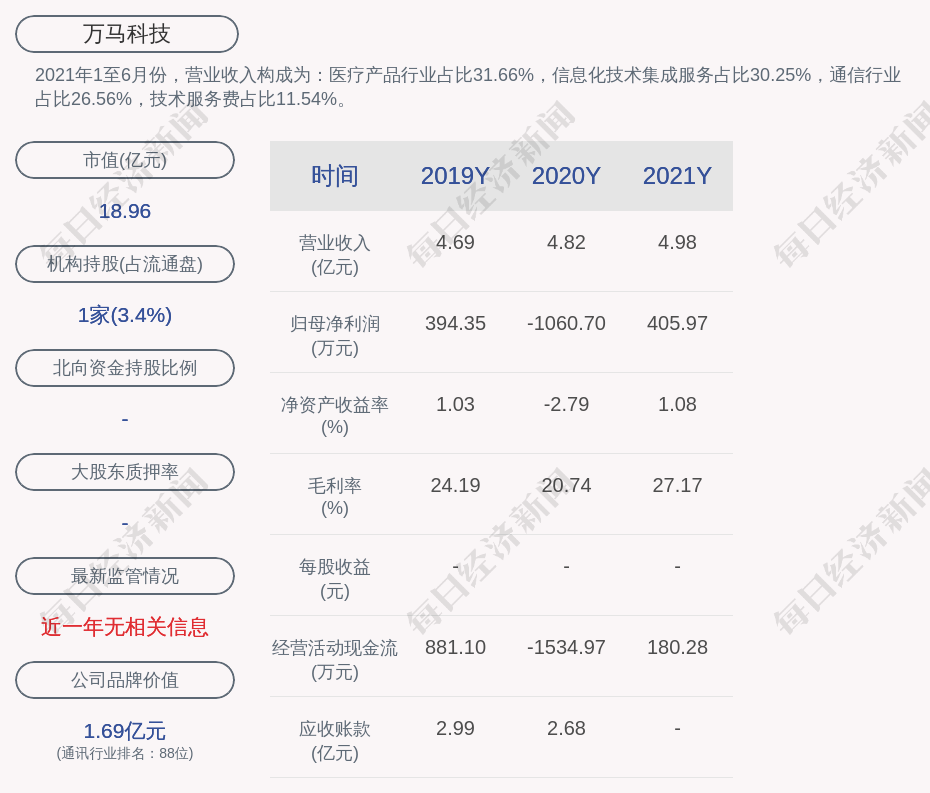Click the 2020 revenue value 4.82
This screenshot has width=930, height=793.
pos(566,242)
